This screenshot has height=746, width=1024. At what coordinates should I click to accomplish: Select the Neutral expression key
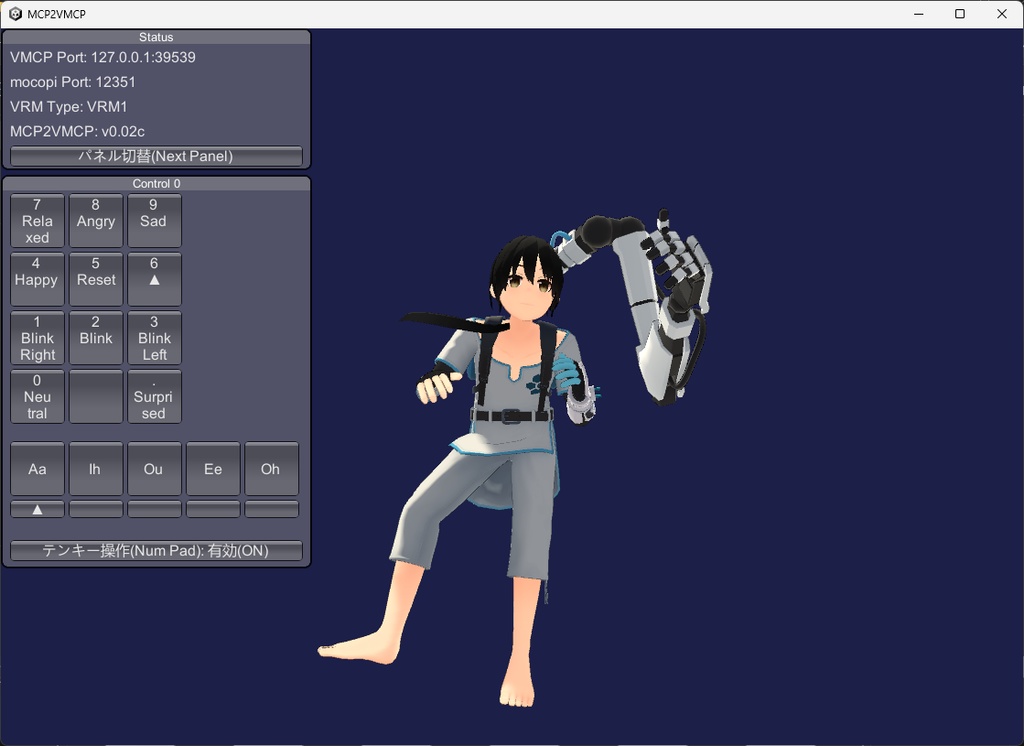[x=37, y=396]
